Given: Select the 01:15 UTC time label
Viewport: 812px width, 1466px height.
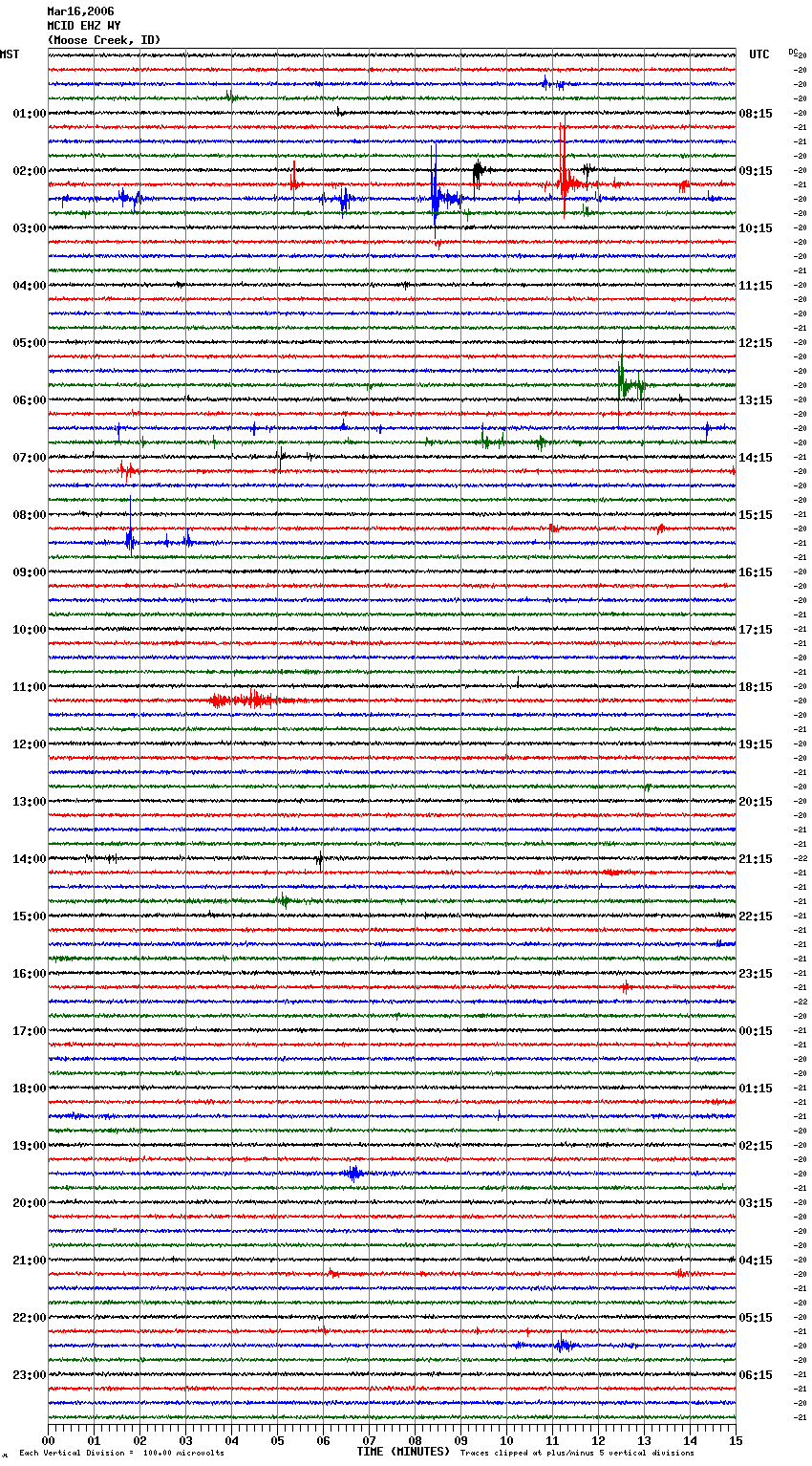Looking at the screenshot, I should (756, 1089).
